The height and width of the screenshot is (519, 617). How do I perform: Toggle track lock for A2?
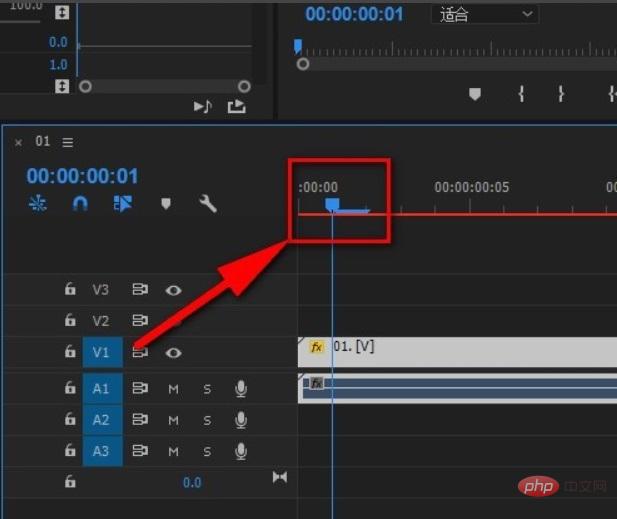(x=70, y=419)
